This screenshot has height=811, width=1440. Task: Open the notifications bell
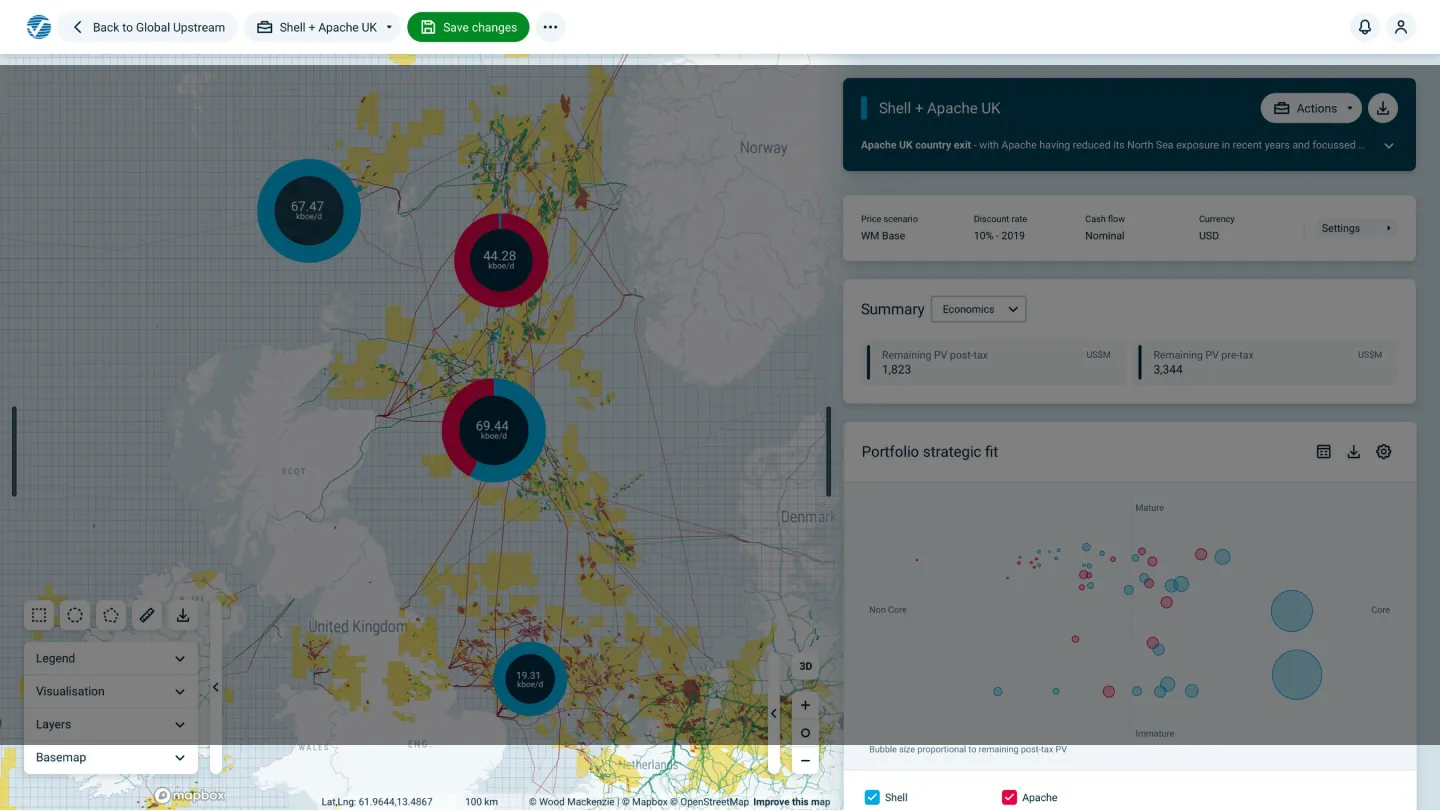coord(1364,27)
